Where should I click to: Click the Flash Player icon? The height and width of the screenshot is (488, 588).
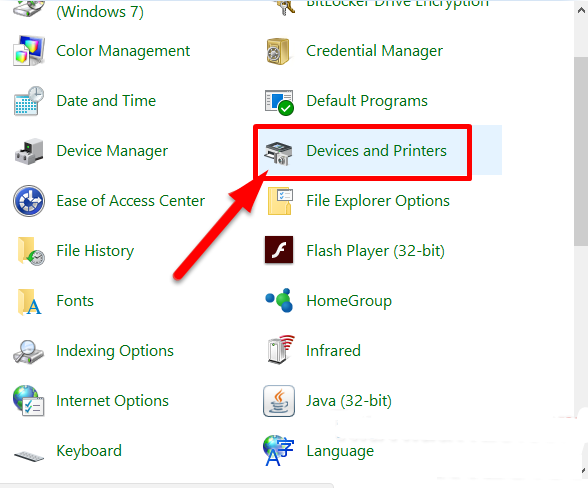tap(279, 250)
